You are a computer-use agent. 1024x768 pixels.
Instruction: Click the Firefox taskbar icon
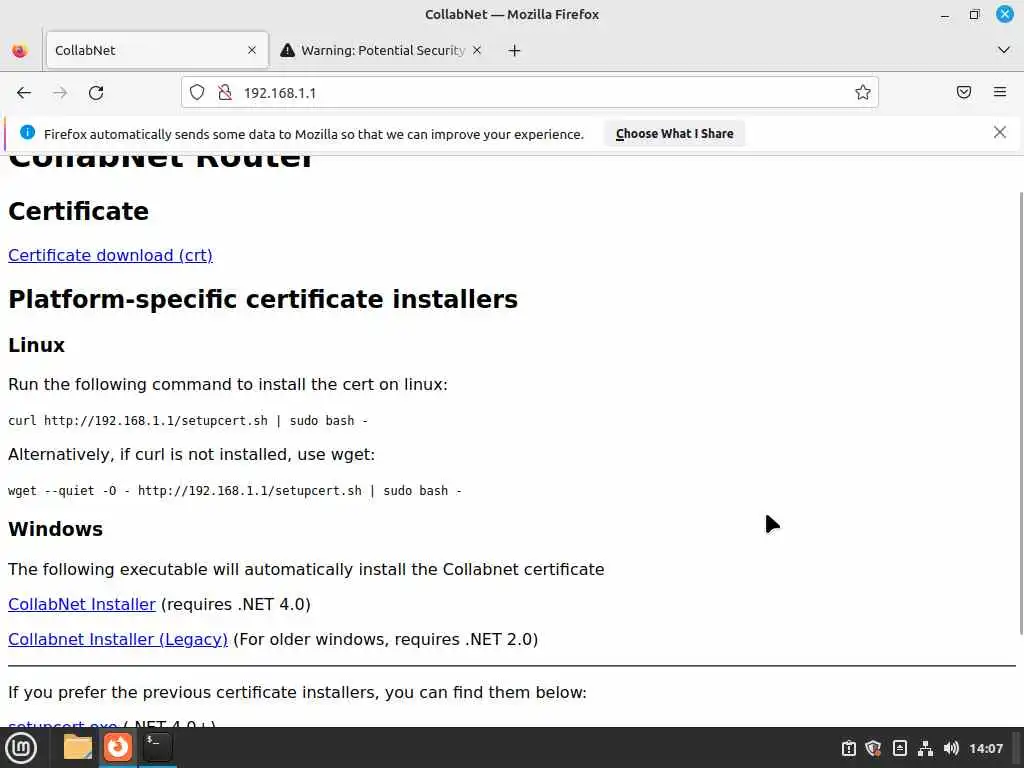tap(118, 747)
